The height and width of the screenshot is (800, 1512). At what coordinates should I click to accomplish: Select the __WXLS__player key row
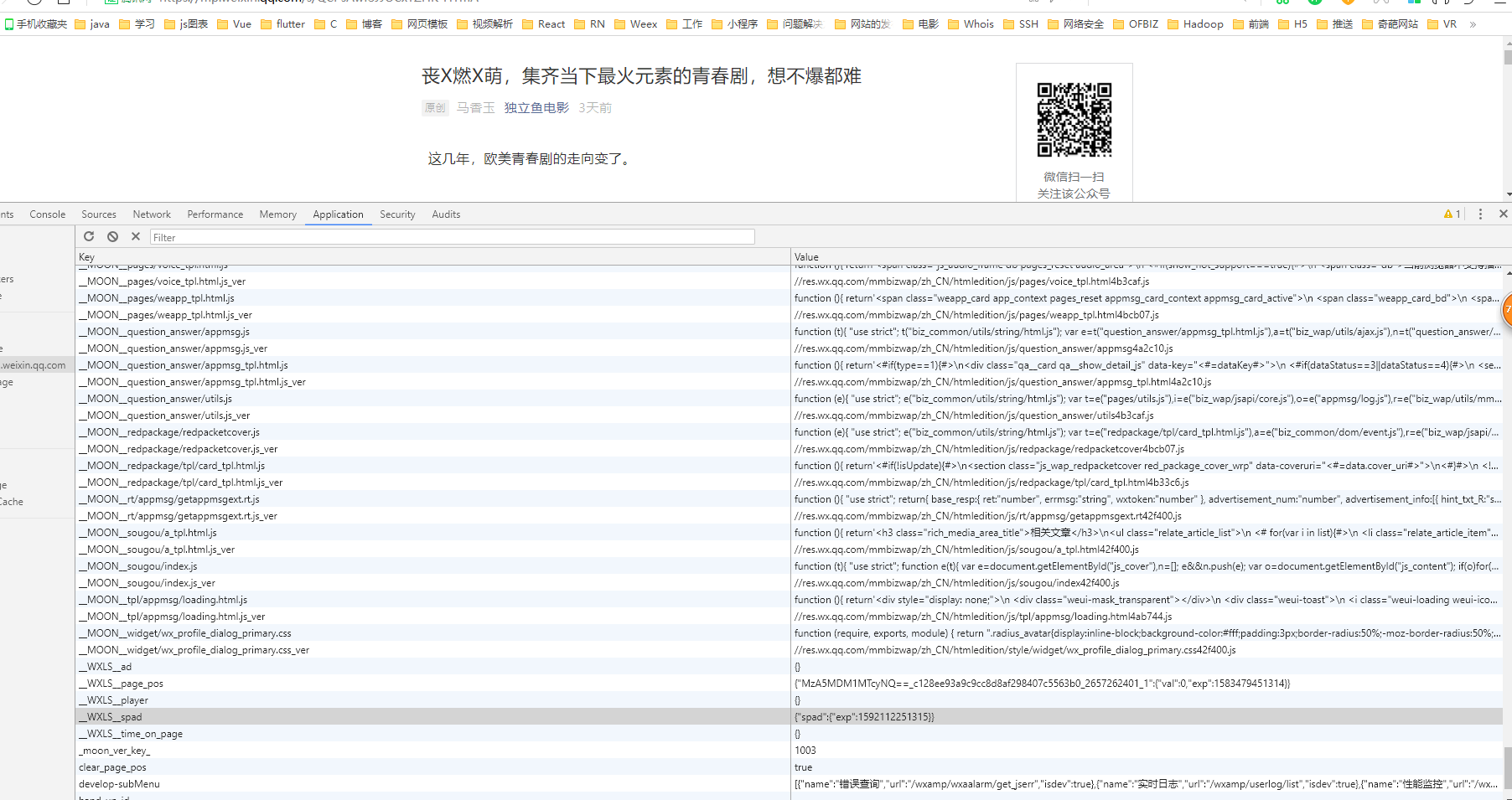point(432,700)
